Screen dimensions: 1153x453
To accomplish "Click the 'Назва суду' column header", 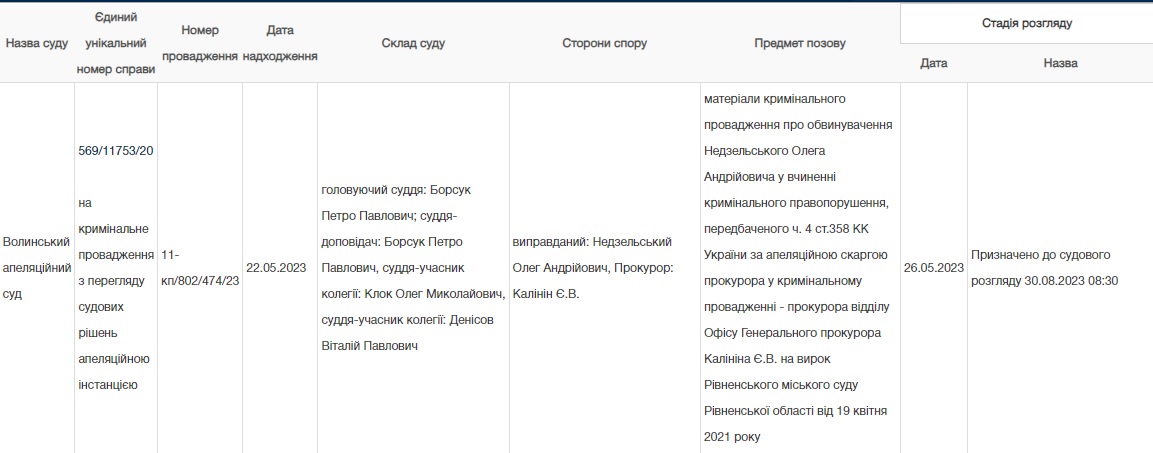I will [37, 44].
